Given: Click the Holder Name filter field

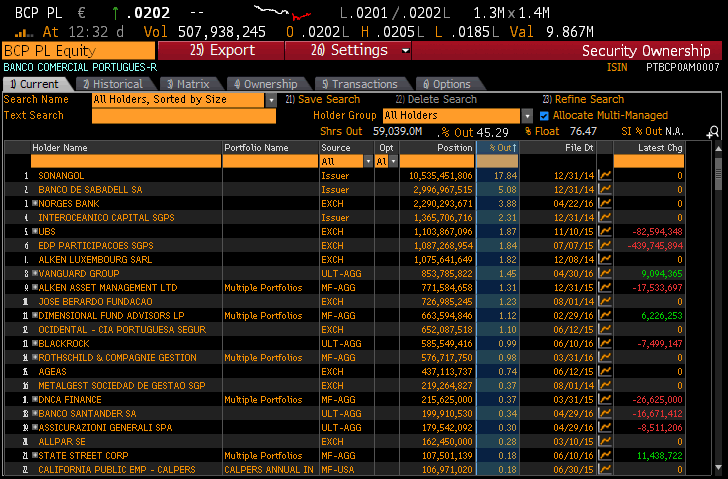Looking at the screenshot, I should pyautogui.click(x=126, y=162).
